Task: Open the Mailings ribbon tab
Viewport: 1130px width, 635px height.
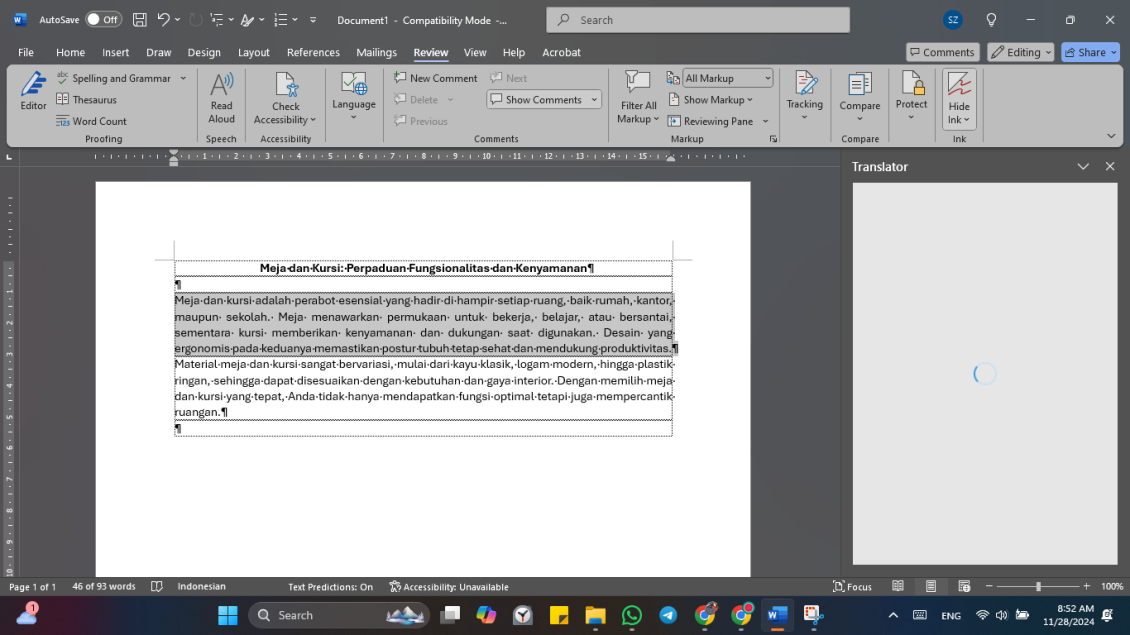Action: (376, 52)
